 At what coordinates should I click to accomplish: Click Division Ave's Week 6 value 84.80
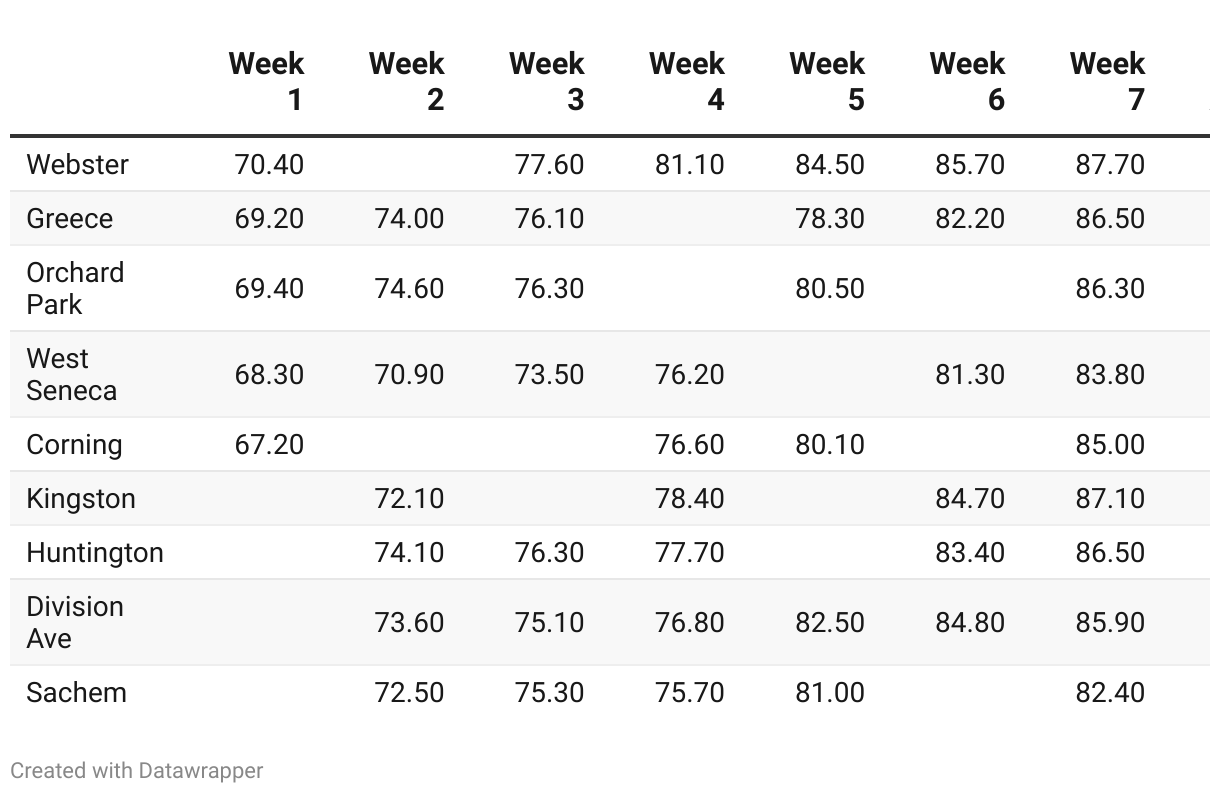click(970, 622)
